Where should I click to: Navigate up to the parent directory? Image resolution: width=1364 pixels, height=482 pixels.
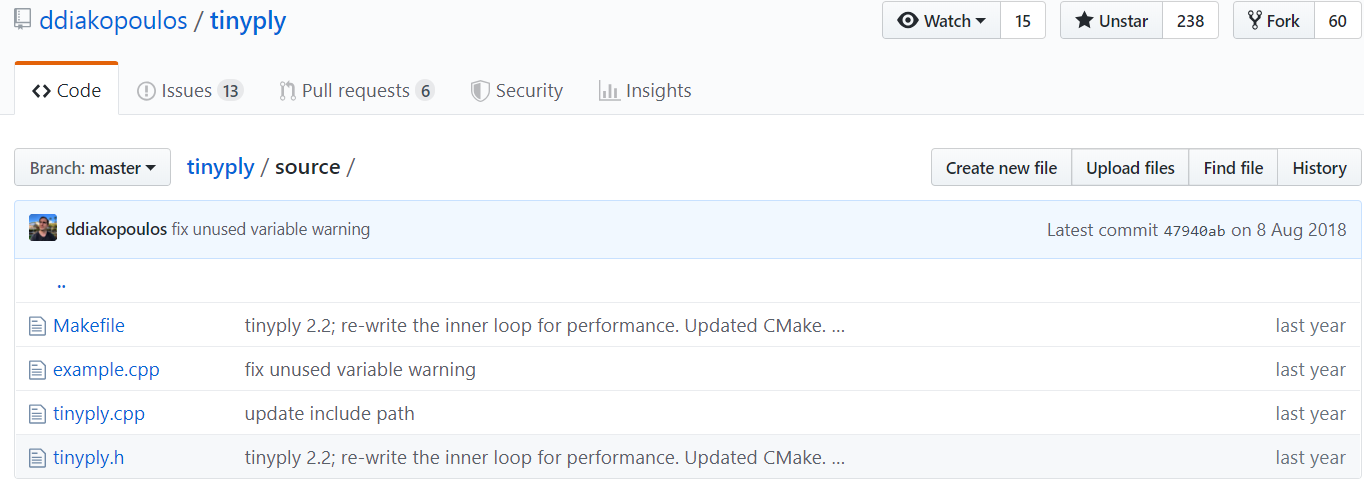click(61, 283)
